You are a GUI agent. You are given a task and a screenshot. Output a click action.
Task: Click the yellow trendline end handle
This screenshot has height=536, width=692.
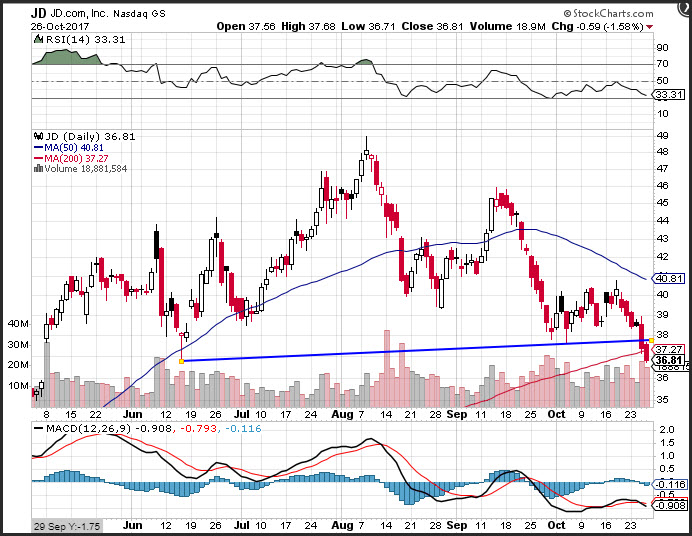coord(651,341)
